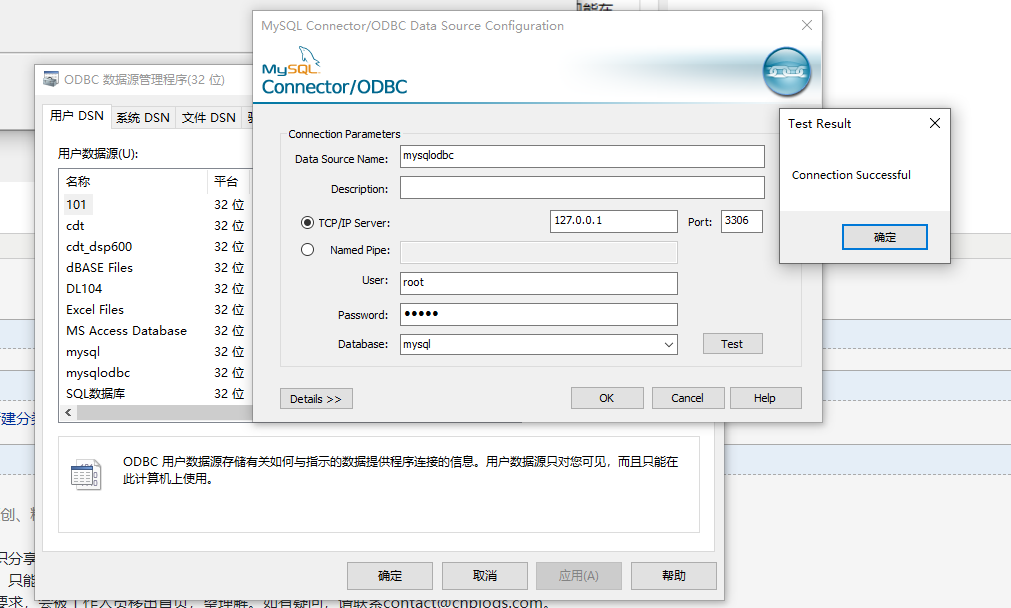Click the Test connection button
The width and height of the screenshot is (1011, 608).
732,344
